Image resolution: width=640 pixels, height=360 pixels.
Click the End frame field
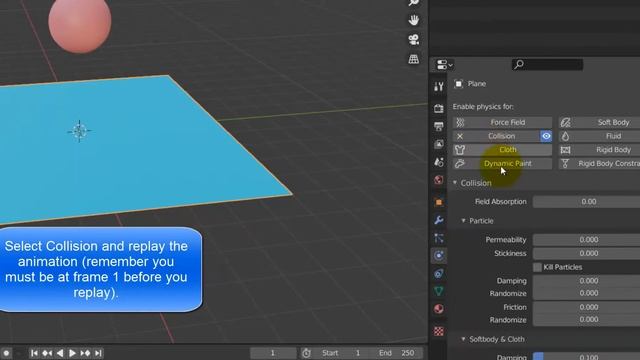[x=397, y=353]
